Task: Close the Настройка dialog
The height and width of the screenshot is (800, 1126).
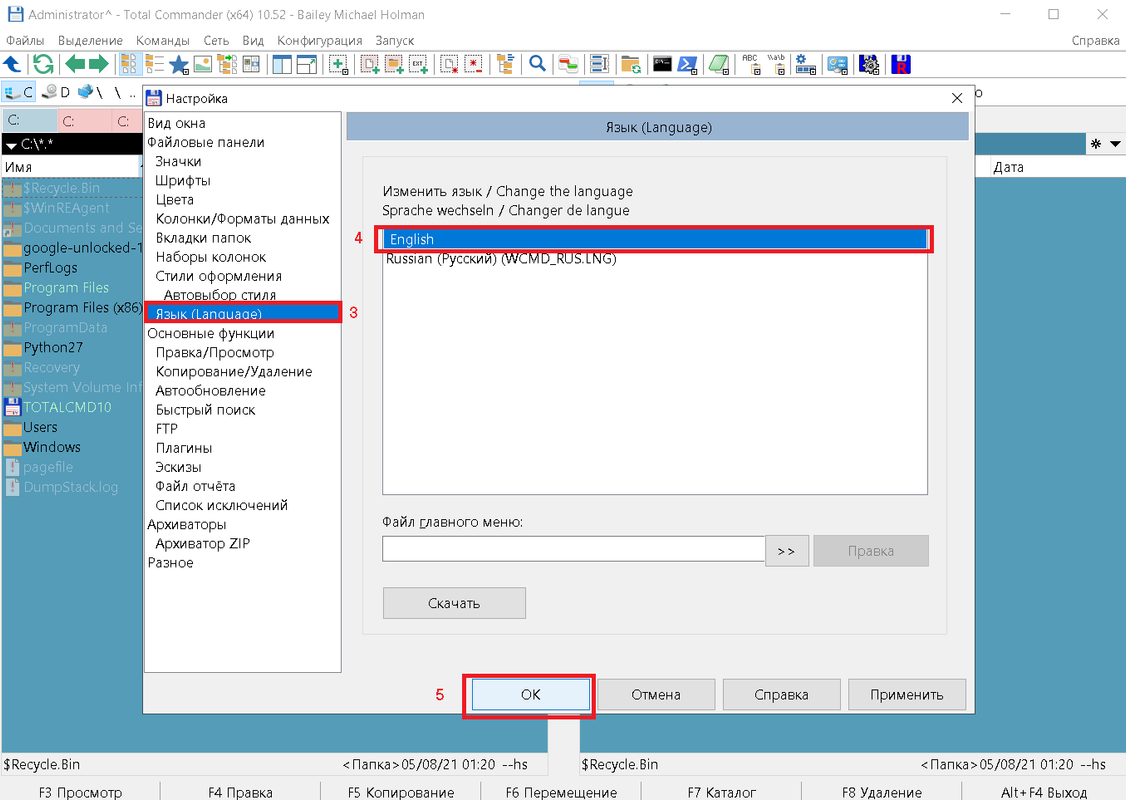Action: 957,98
